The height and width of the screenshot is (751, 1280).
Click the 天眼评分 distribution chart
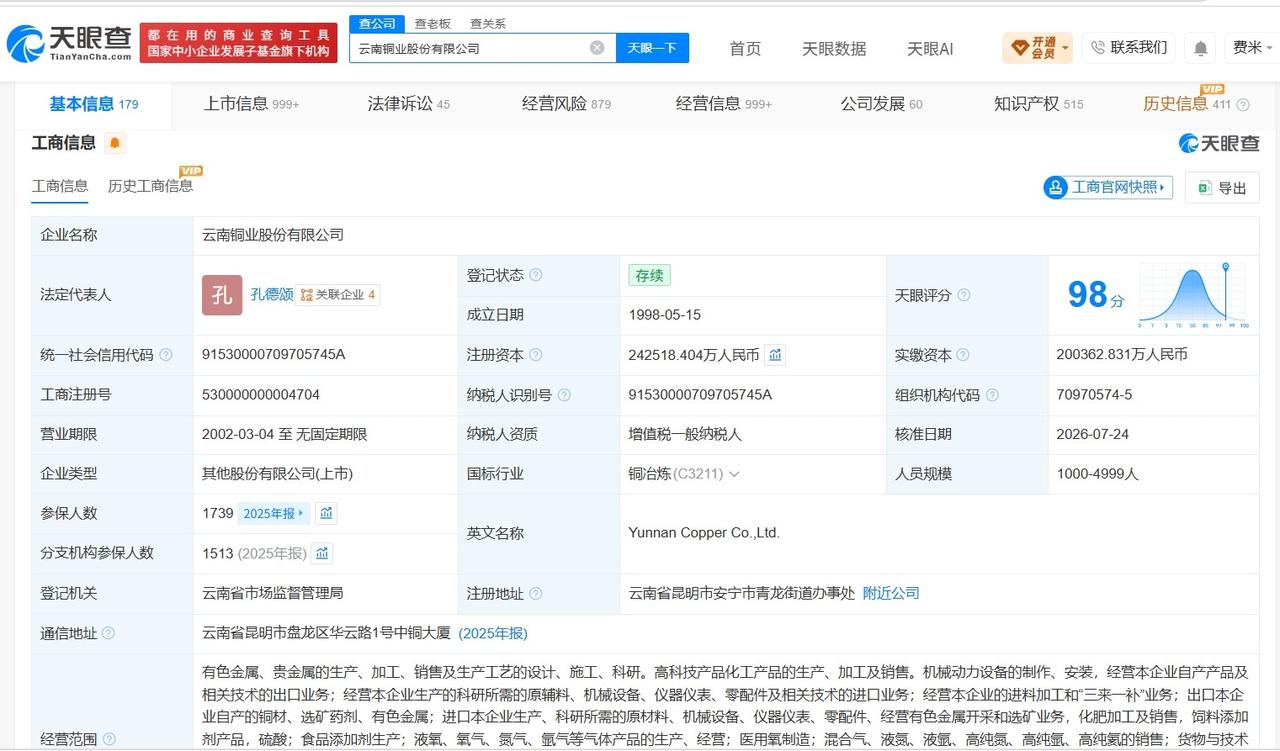pyautogui.click(x=1193, y=295)
